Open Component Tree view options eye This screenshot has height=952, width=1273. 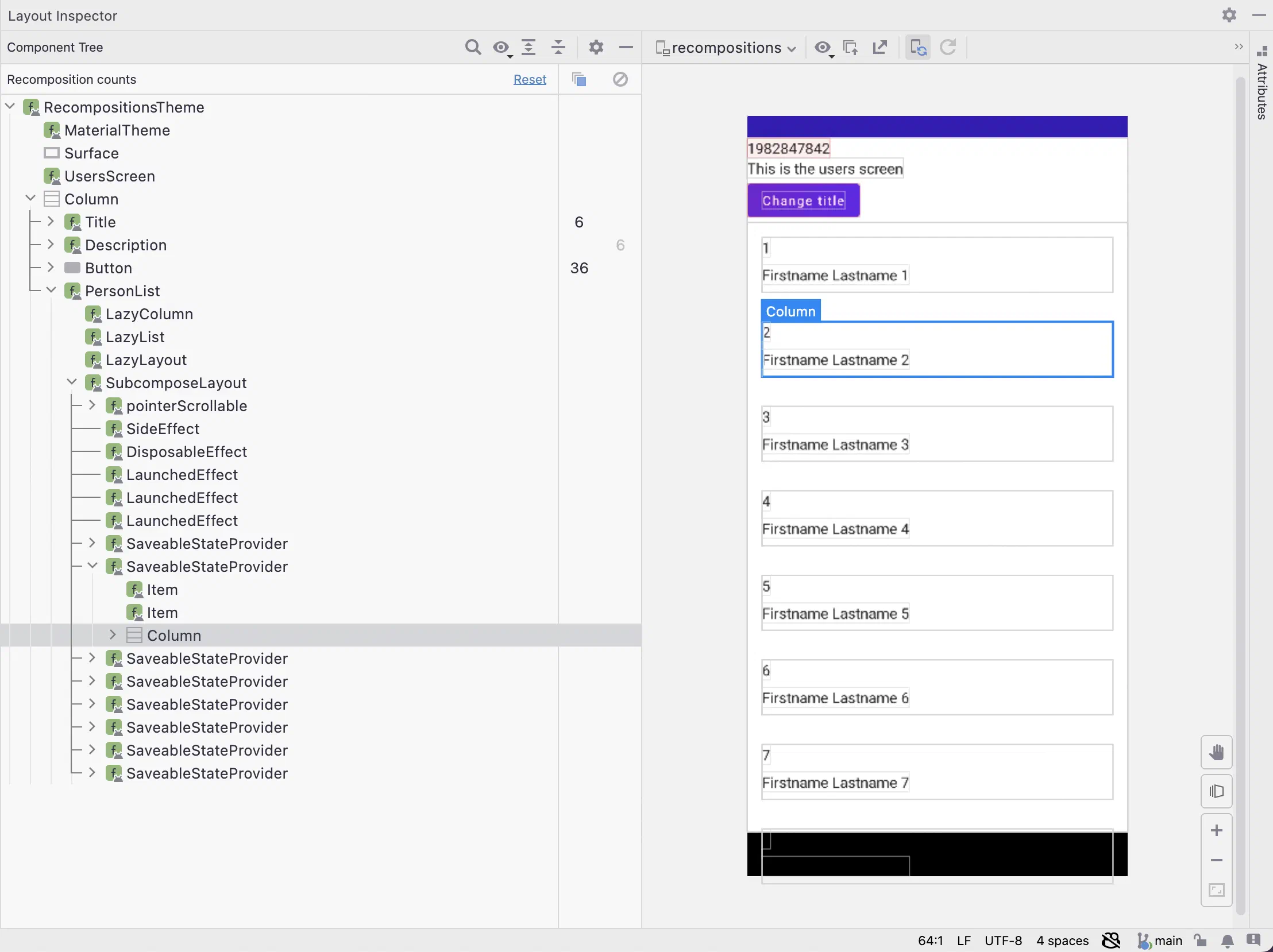[x=502, y=47]
